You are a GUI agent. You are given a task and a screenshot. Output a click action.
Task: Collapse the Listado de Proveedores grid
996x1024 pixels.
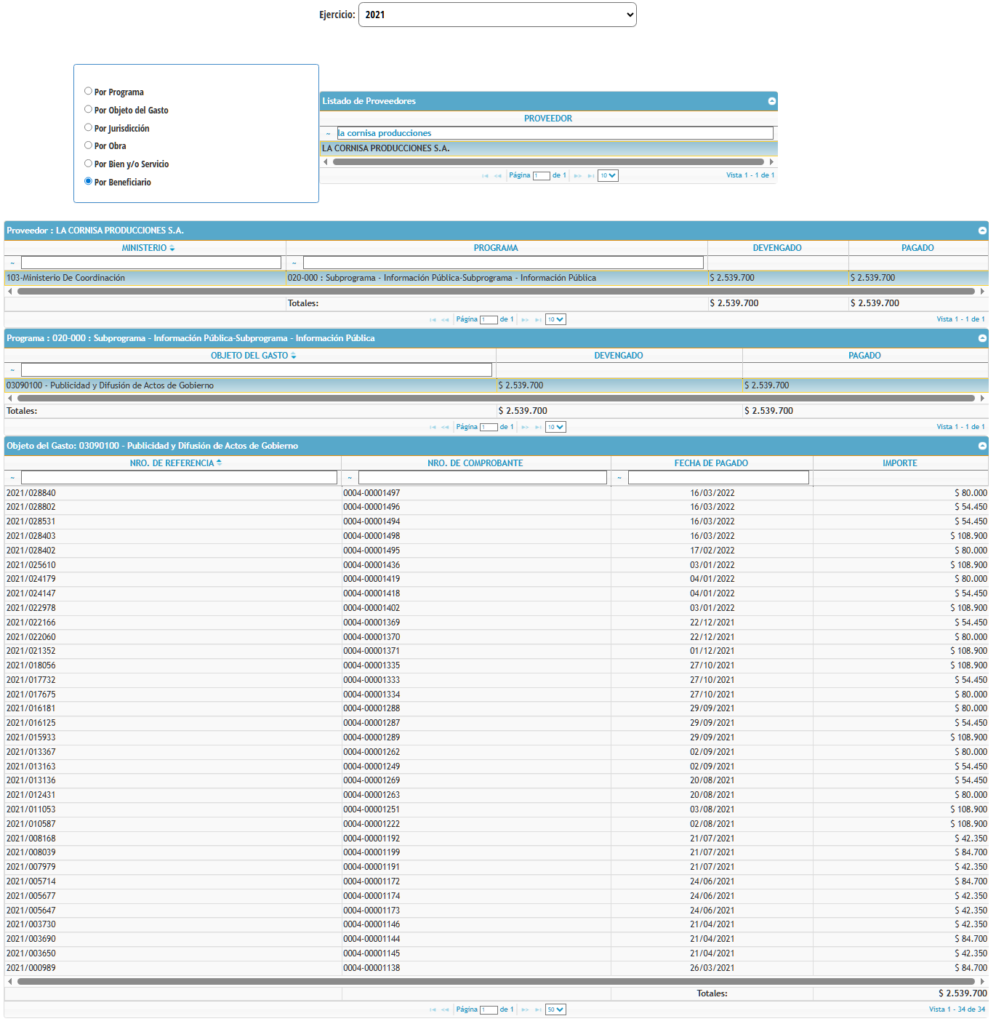pyautogui.click(x=771, y=101)
